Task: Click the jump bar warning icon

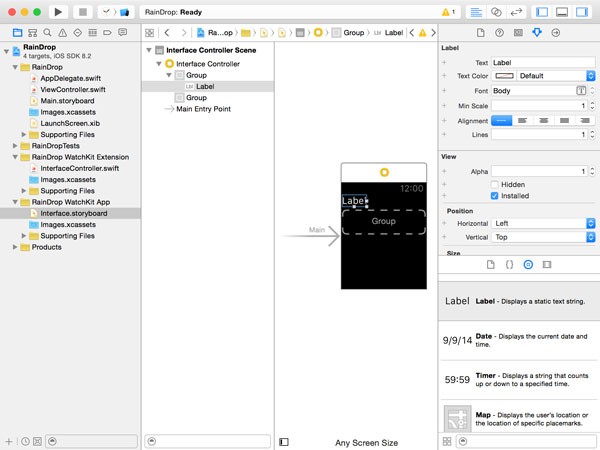Action: [x=422, y=33]
